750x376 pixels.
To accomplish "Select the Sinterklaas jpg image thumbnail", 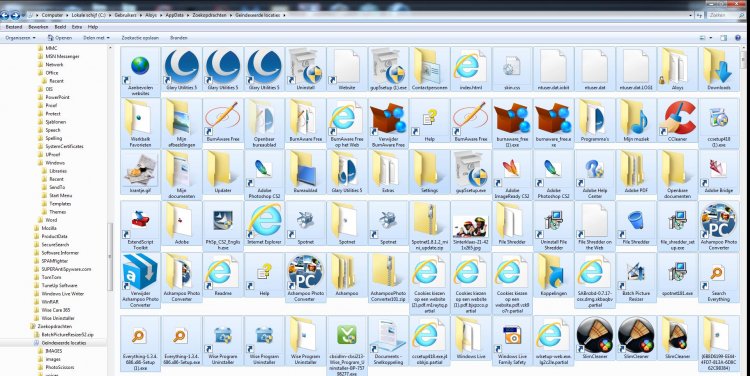I will (x=471, y=225).
